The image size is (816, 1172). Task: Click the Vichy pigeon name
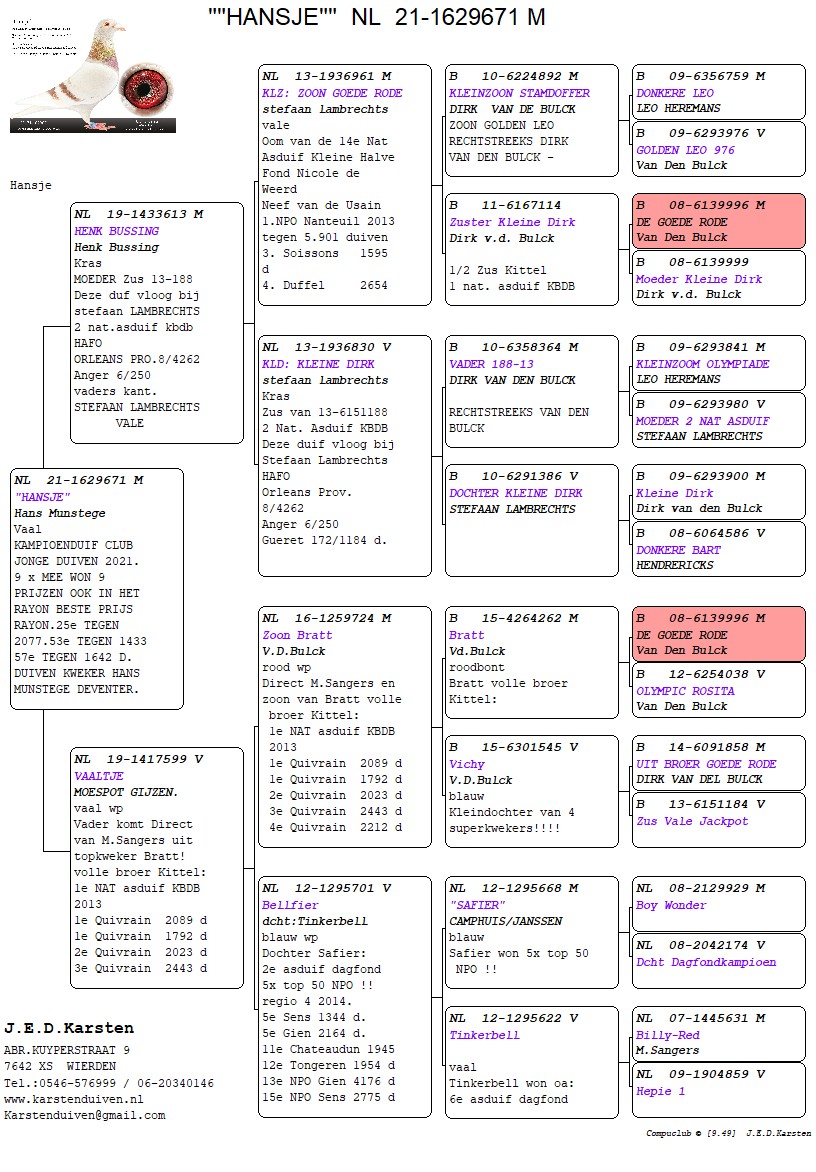(x=467, y=764)
